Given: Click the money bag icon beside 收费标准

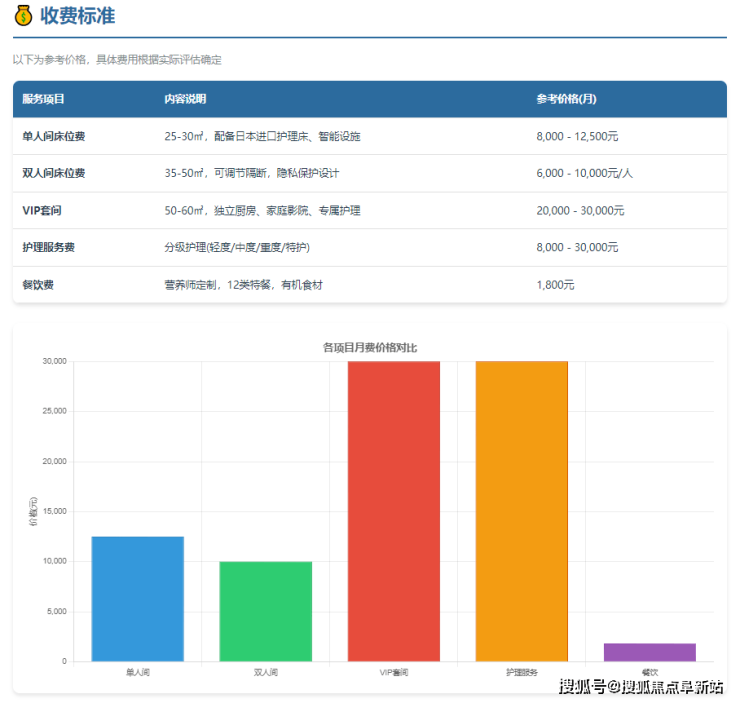Looking at the screenshot, I should (x=23, y=16).
